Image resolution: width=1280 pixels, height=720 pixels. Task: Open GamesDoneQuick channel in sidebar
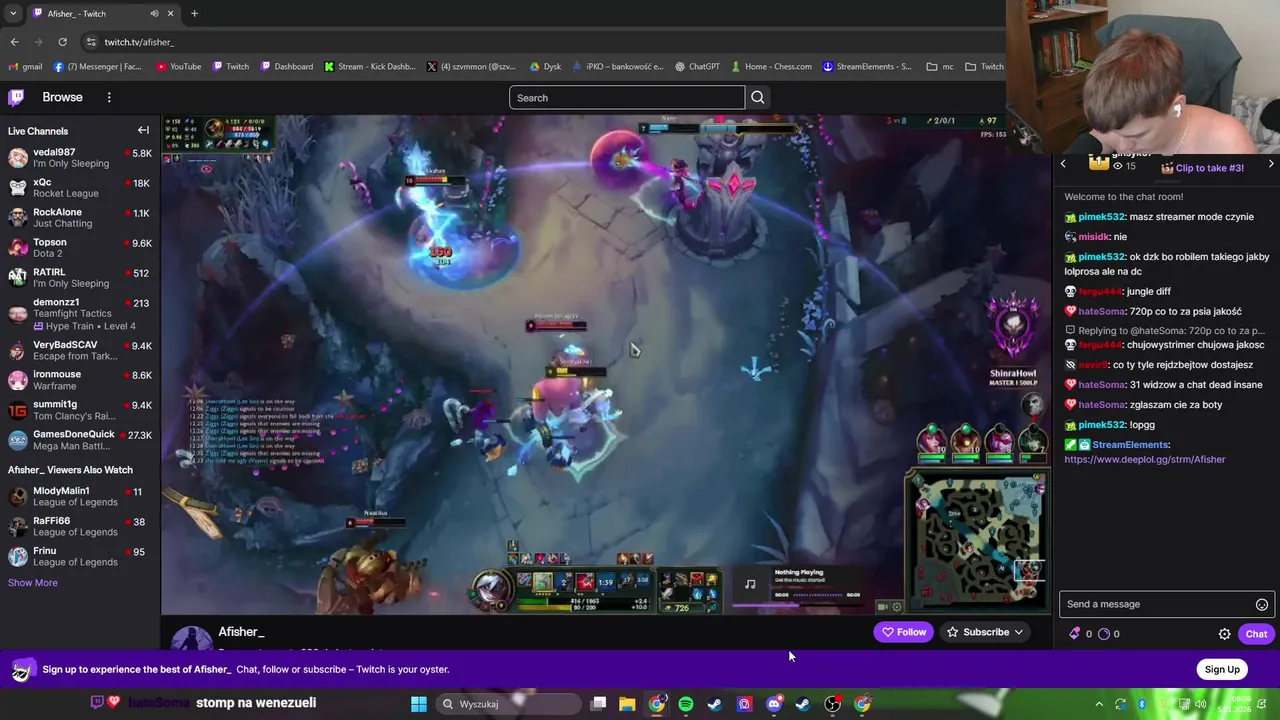pyautogui.click(x=80, y=440)
